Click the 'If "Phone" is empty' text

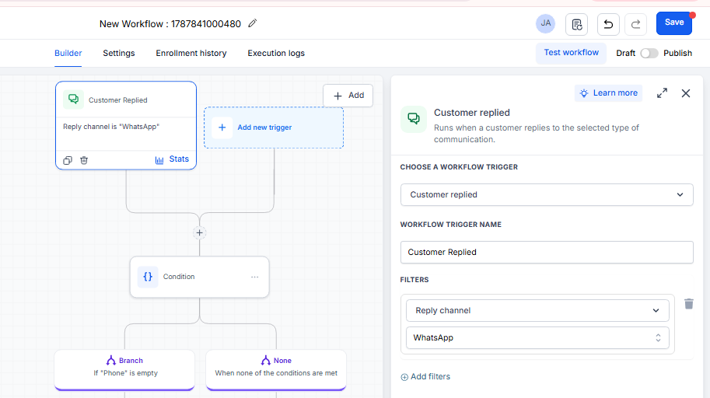pos(125,373)
